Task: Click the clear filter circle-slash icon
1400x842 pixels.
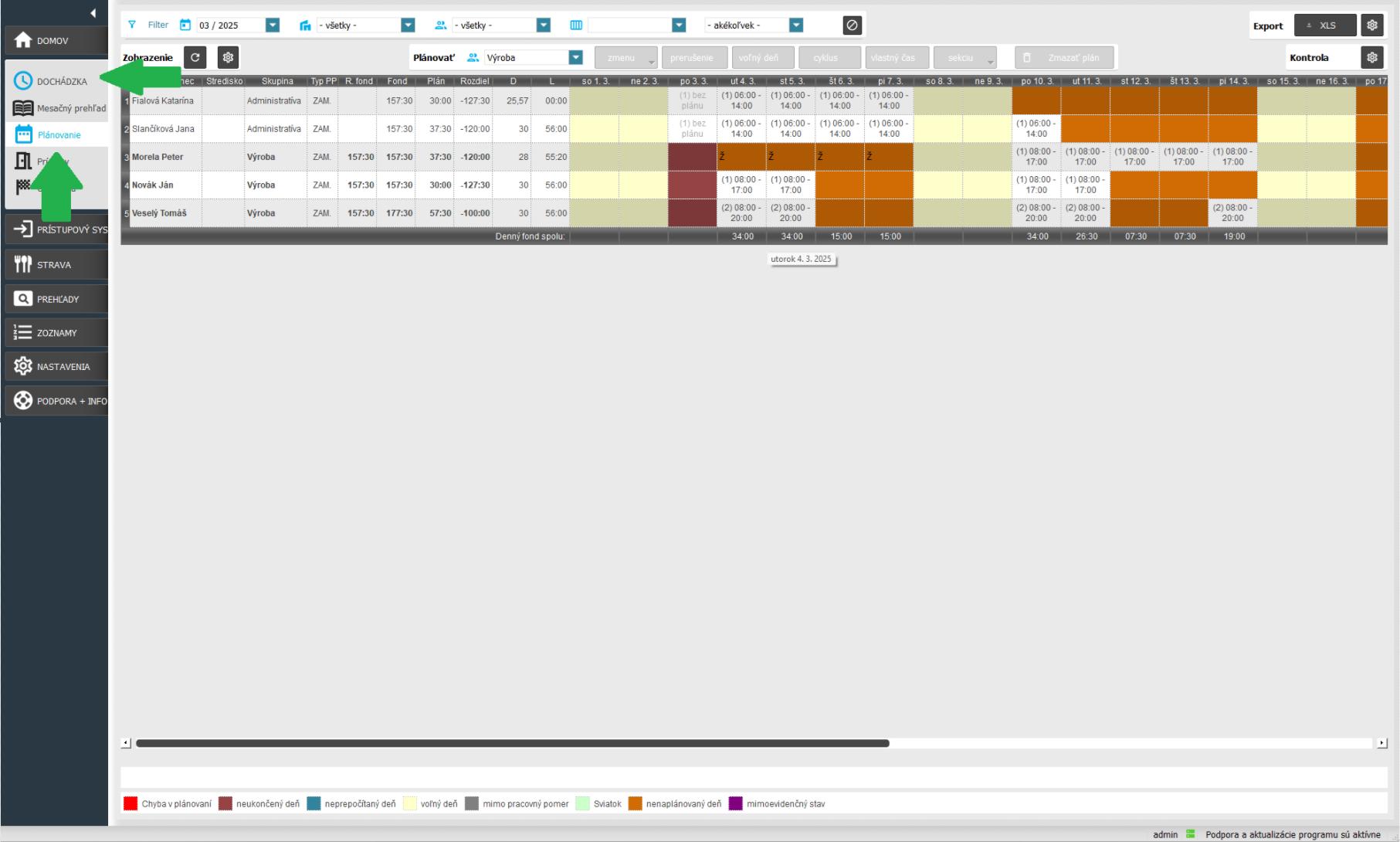Action: tap(852, 25)
